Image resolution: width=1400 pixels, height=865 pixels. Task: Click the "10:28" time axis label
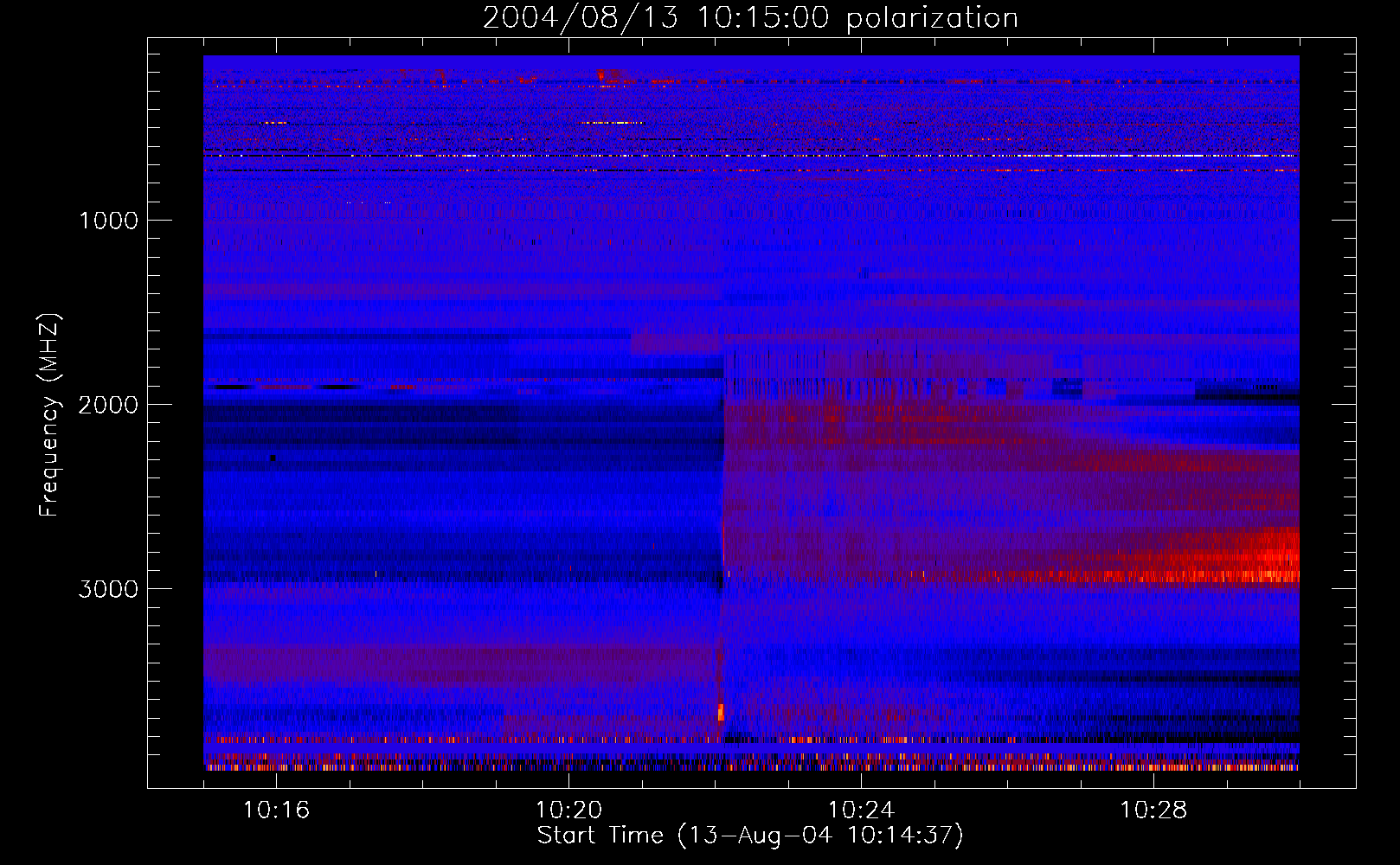pyautogui.click(x=1153, y=810)
